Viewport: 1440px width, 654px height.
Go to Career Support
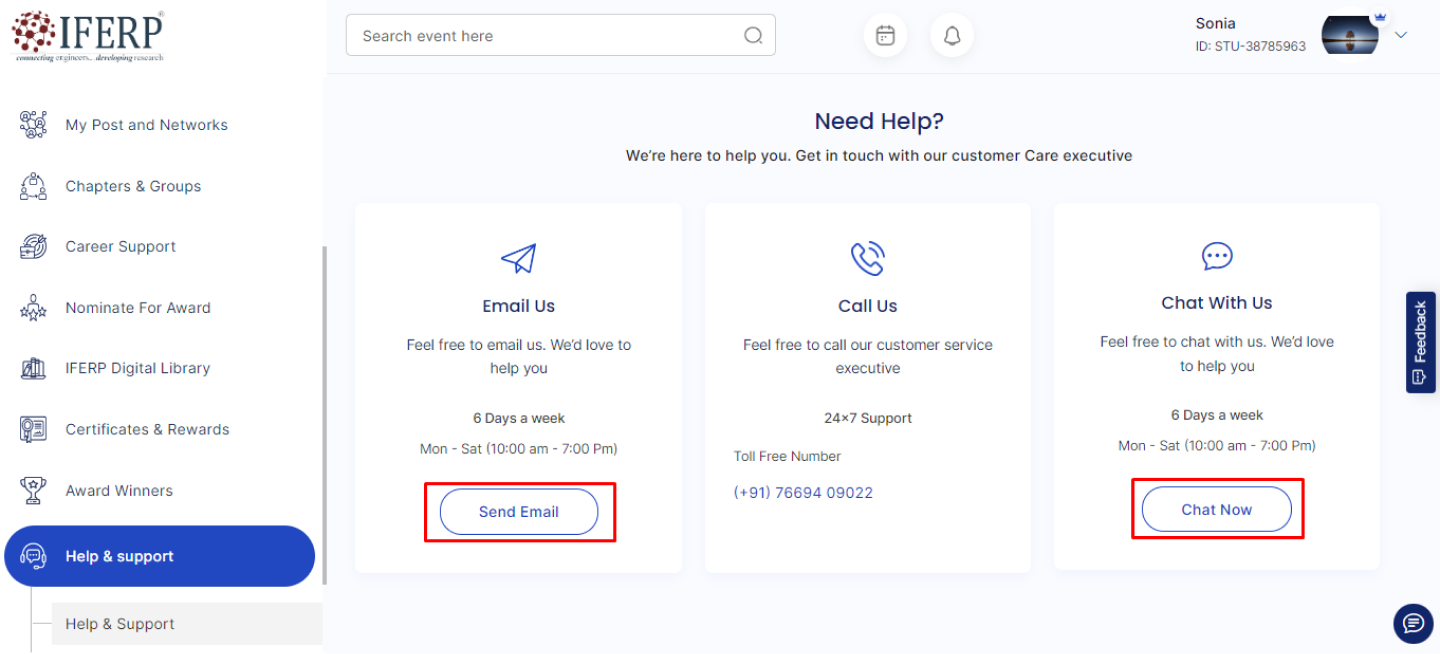[x=120, y=247]
